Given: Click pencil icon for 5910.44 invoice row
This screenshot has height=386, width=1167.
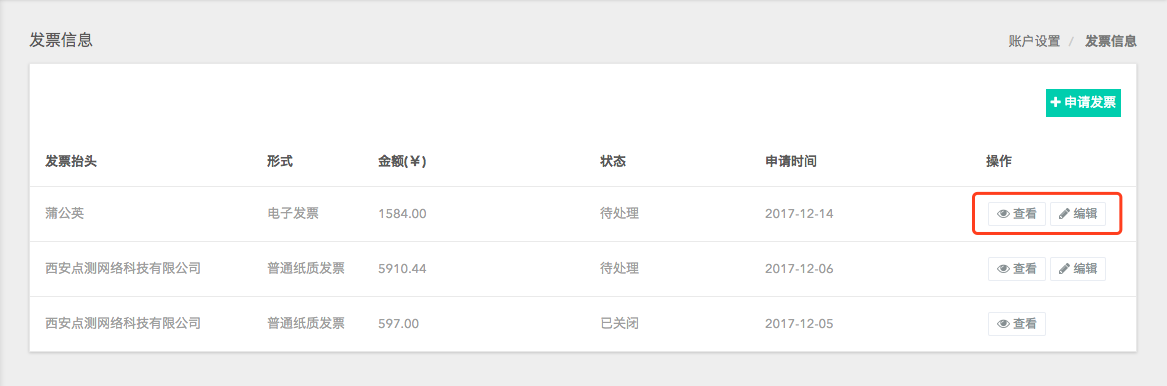Looking at the screenshot, I should click(x=1064, y=268).
